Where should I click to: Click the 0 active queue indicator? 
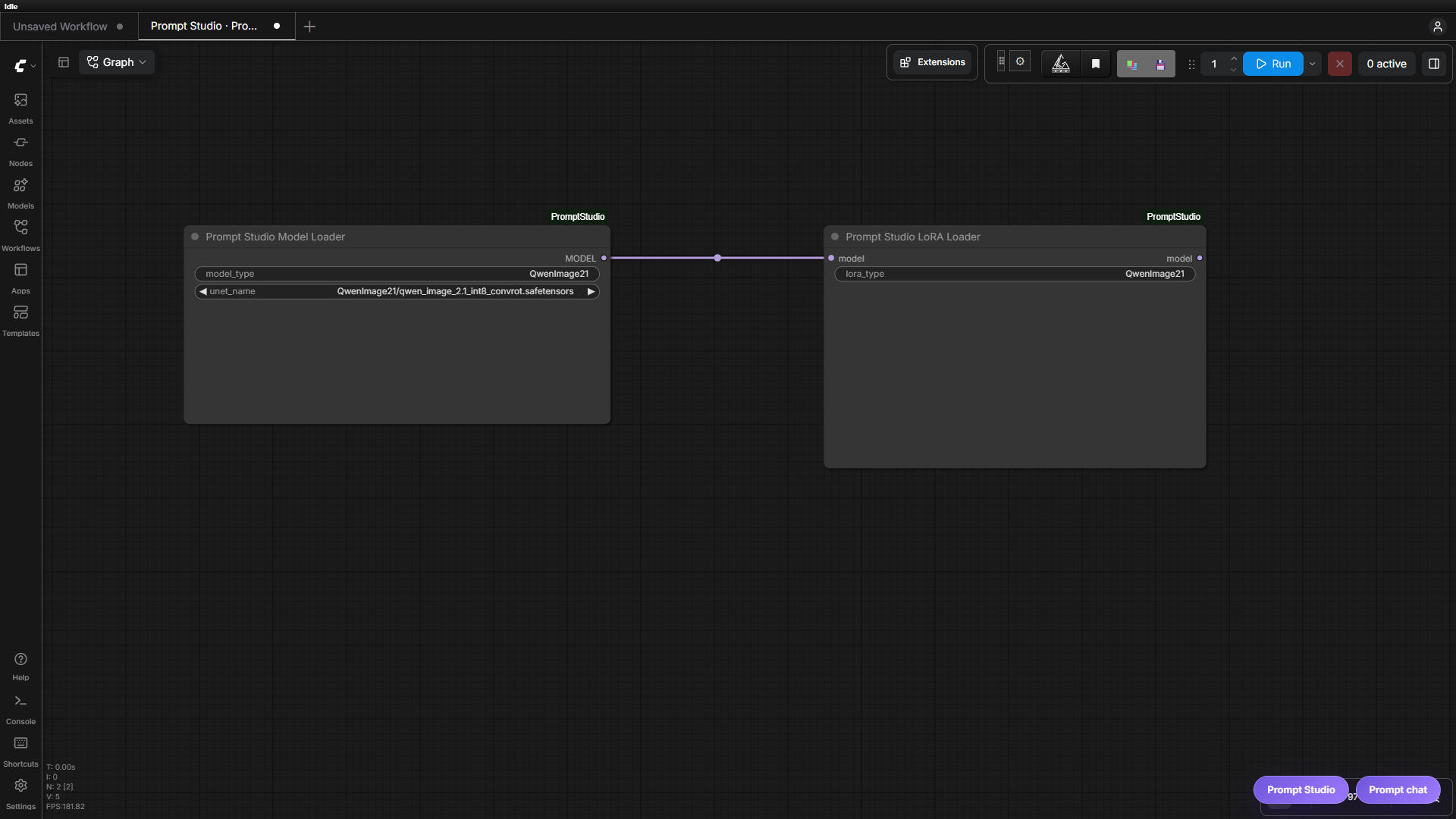click(1386, 64)
